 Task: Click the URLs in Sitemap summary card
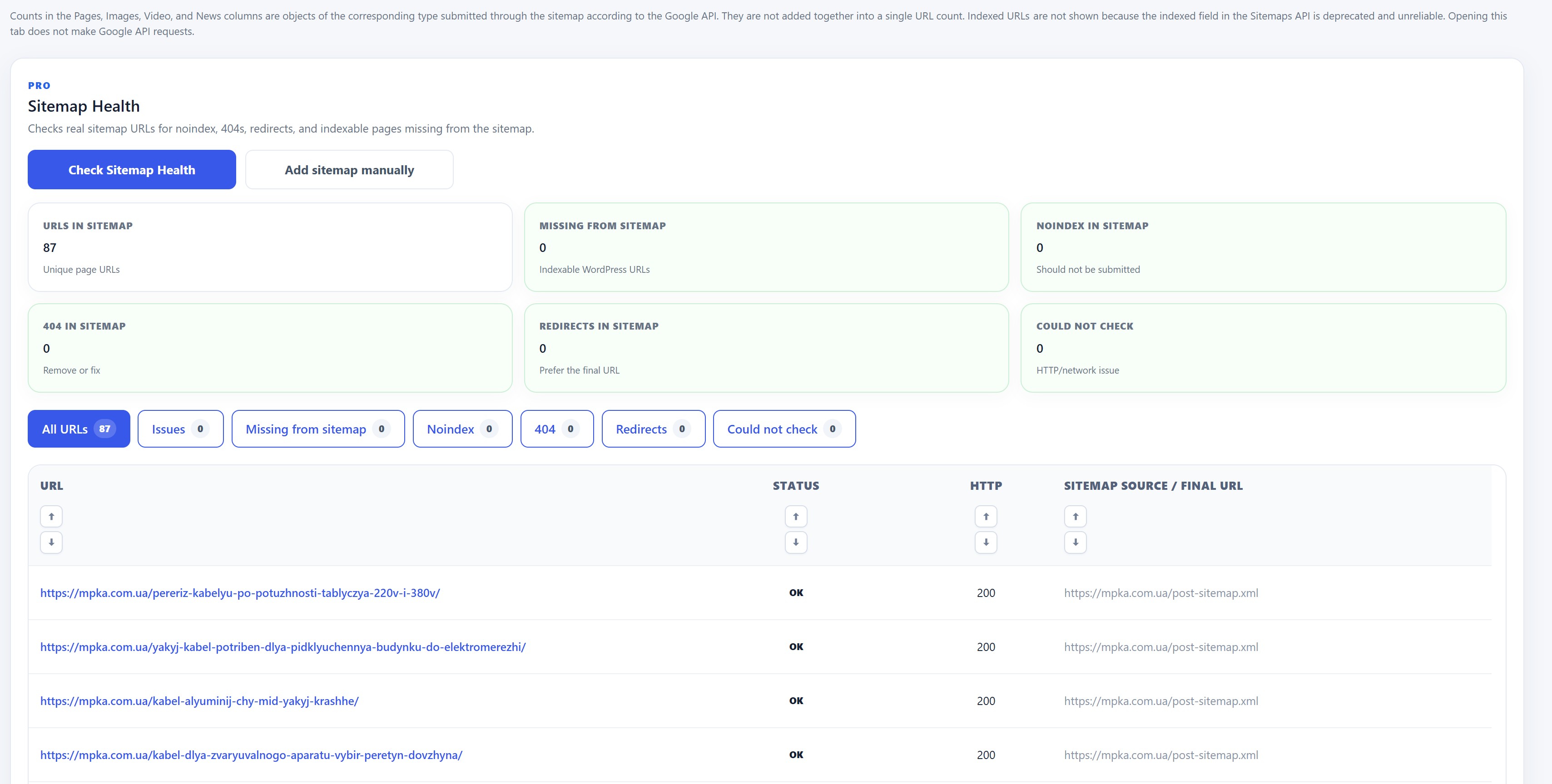pos(270,247)
